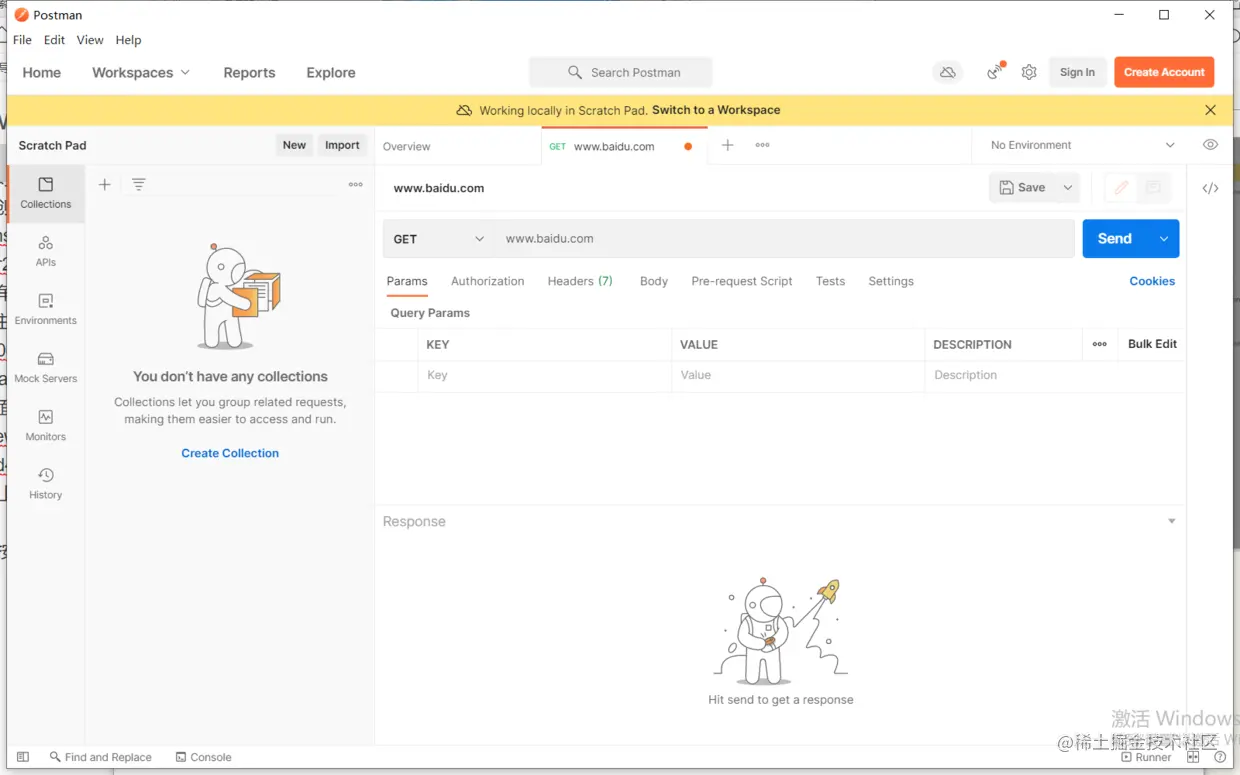Viewport: 1240px width, 775px height.
Task: Open the Console from the status bar
Action: (203, 757)
